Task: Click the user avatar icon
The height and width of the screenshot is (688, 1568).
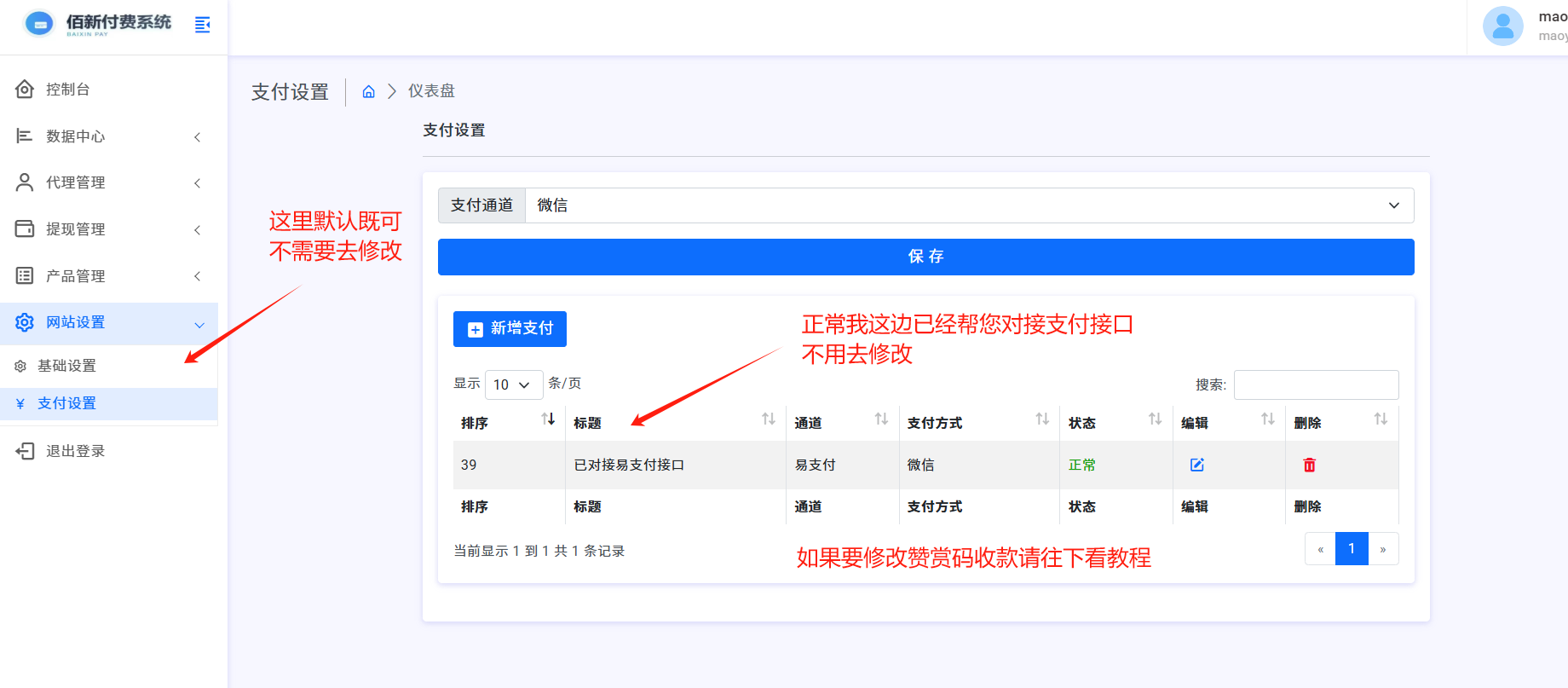Action: point(1502,26)
